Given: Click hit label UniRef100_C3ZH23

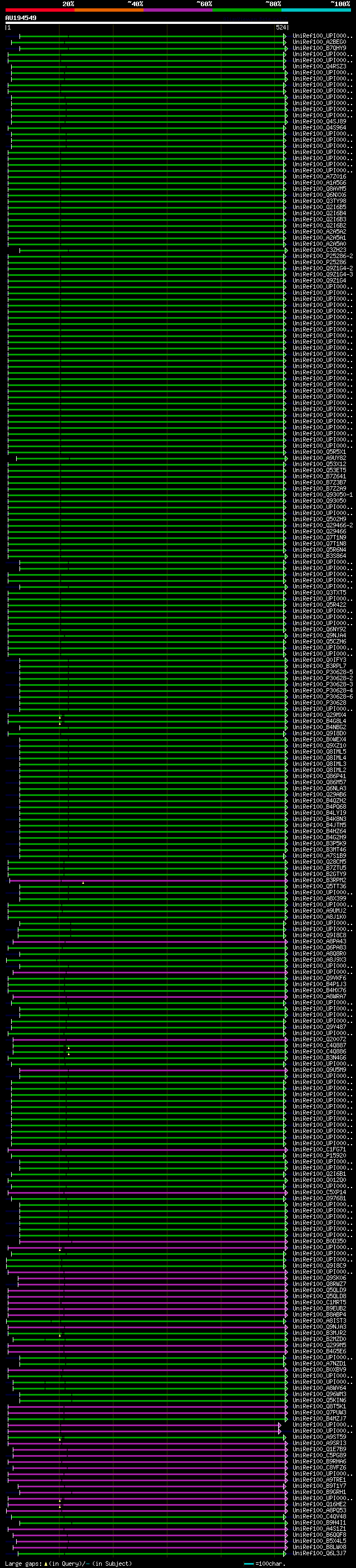Looking at the screenshot, I should click(x=319, y=250).
